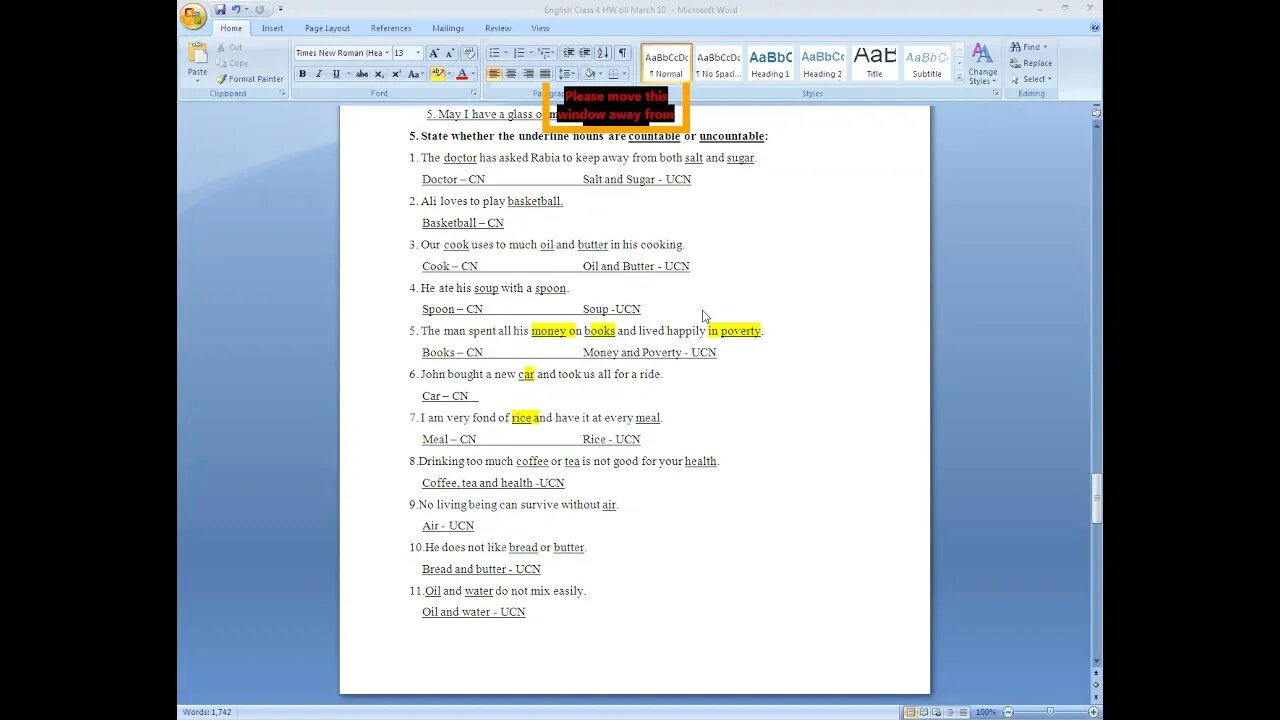Toggle underline formatting
This screenshot has width=1280, height=720.
coord(338,74)
